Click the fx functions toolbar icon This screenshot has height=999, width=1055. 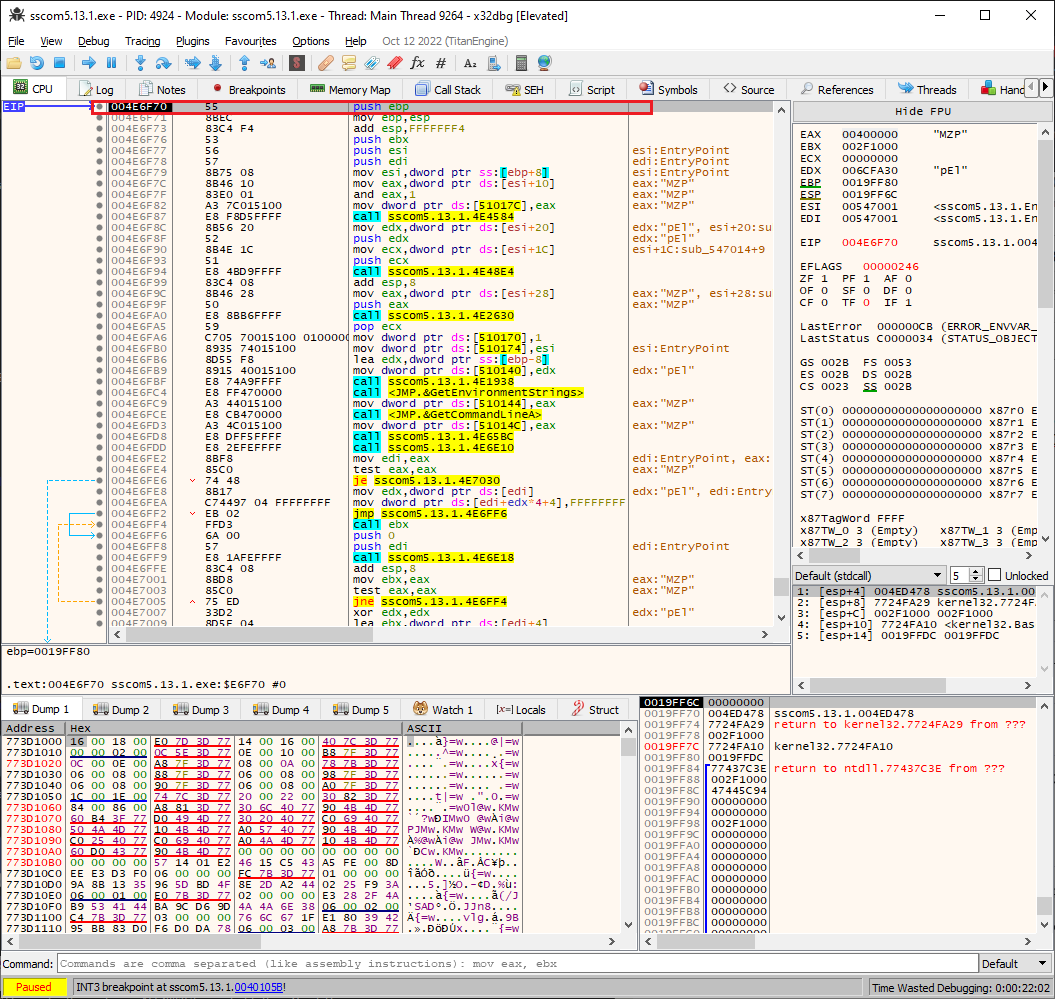click(x=417, y=63)
